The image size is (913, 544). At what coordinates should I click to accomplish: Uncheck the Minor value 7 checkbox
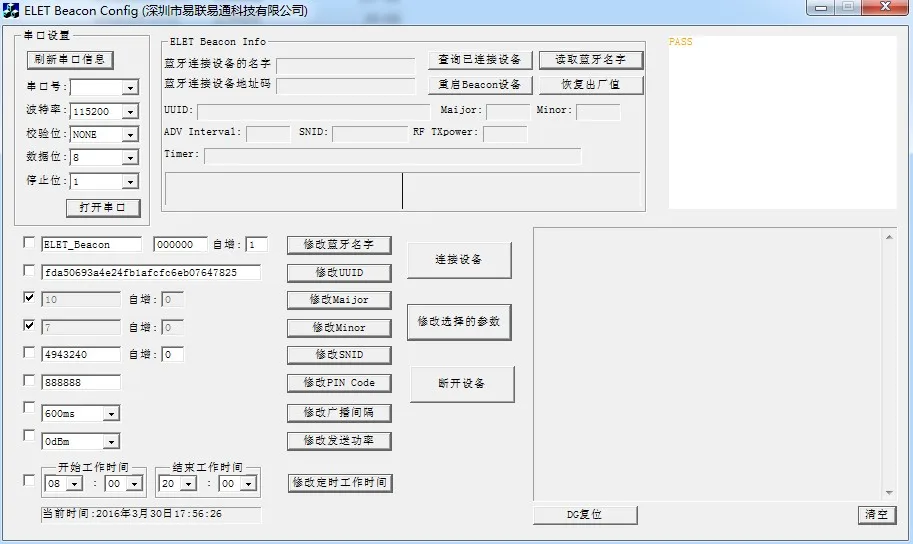(x=29, y=325)
